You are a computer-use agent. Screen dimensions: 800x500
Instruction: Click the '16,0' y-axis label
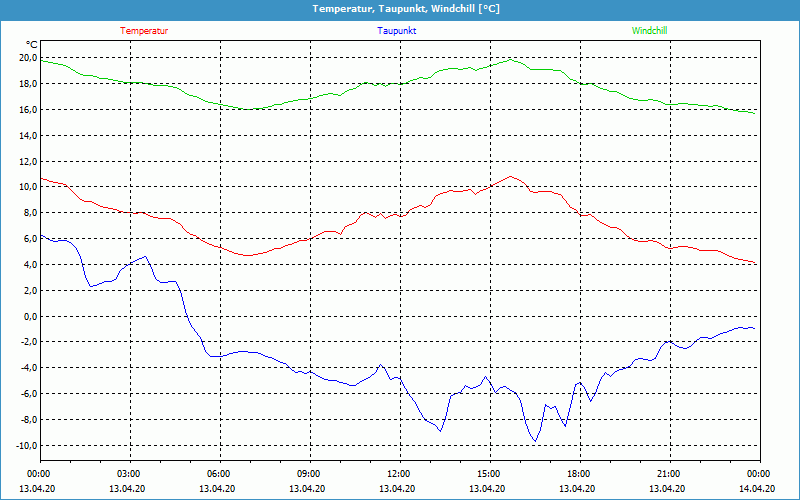(x=28, y=110)
